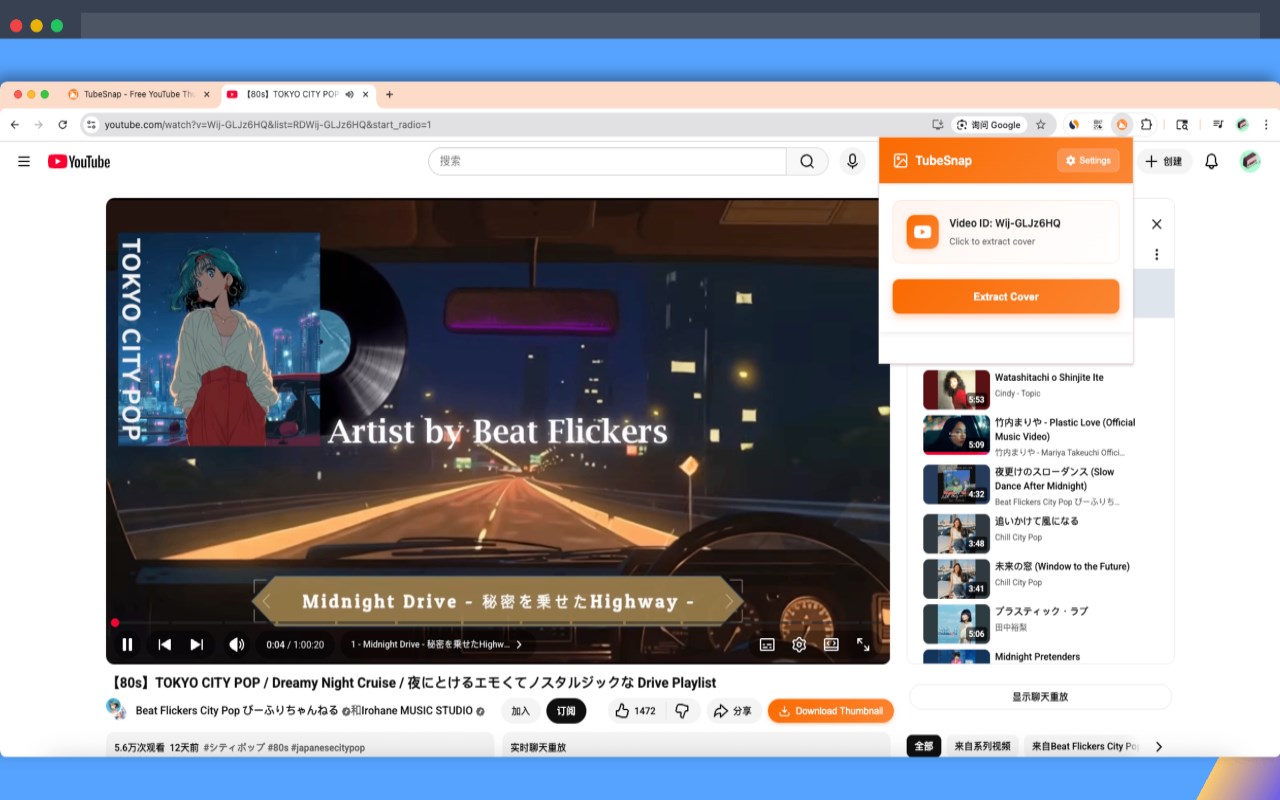Open Chrome media controls icon
The width and height of the screenshot is (1280, 800).
point(1218,124)
